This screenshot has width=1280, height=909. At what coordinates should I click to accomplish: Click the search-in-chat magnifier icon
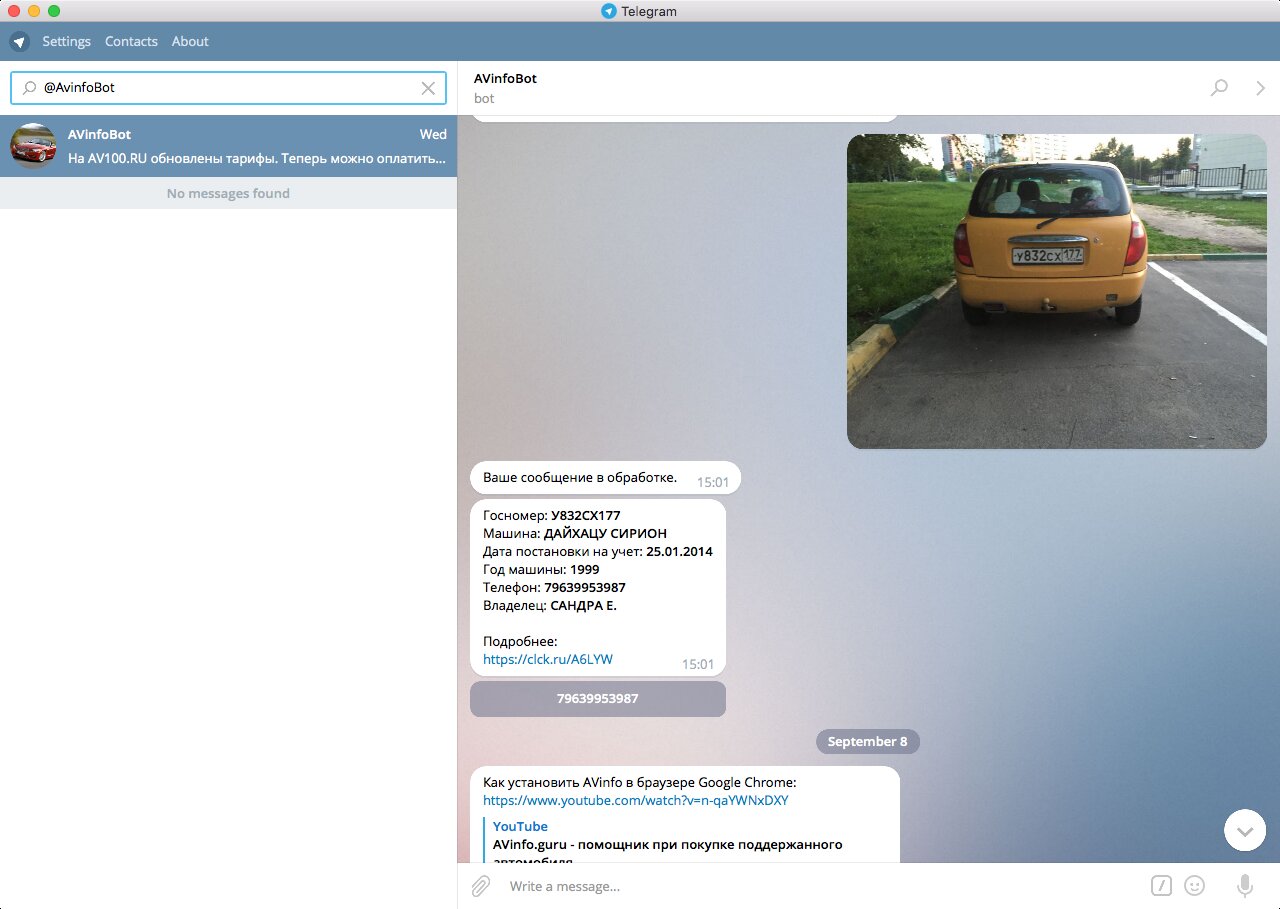(x=1219, y=88)
